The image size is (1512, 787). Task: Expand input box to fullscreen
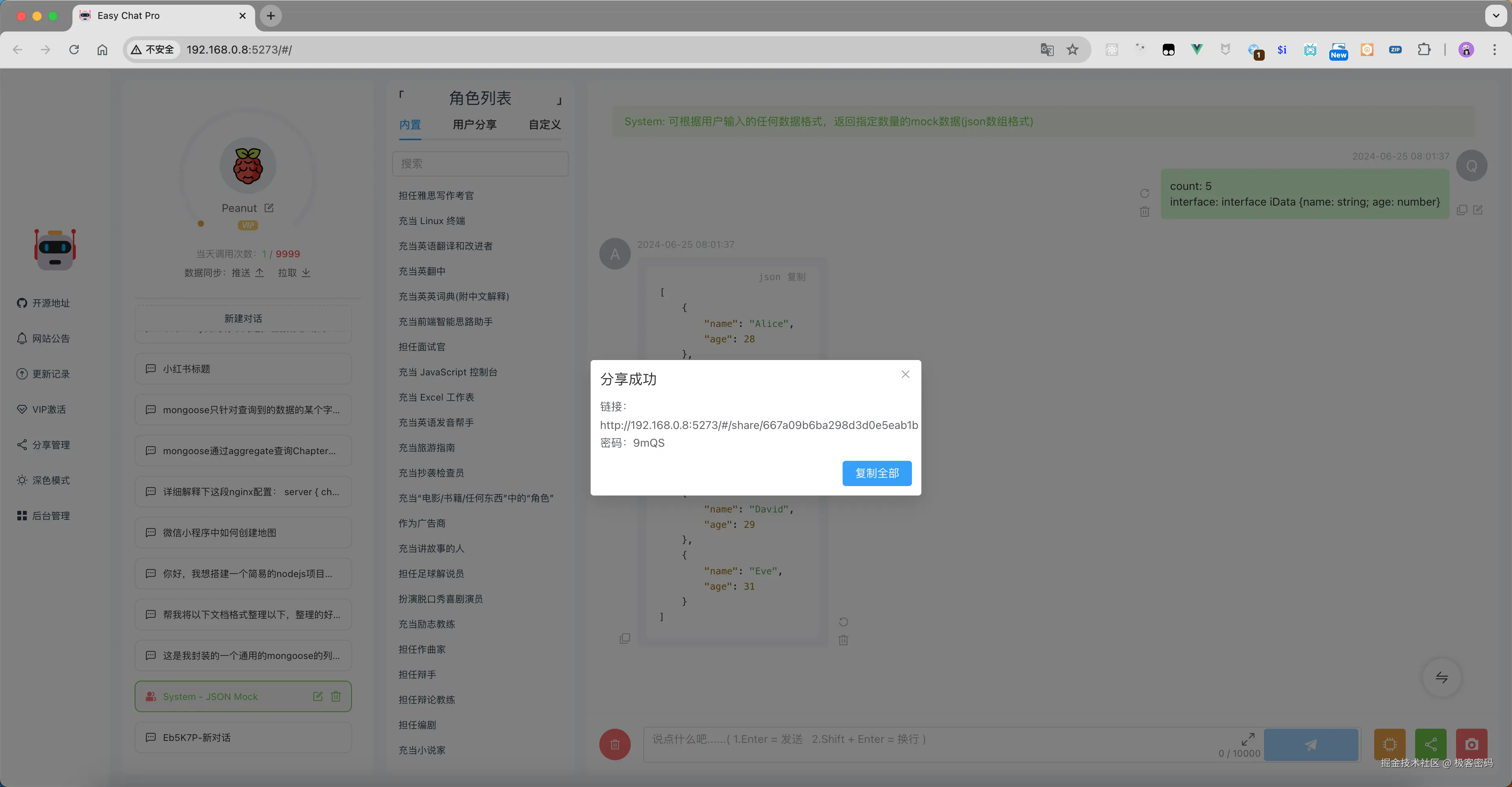[1248, 739]
